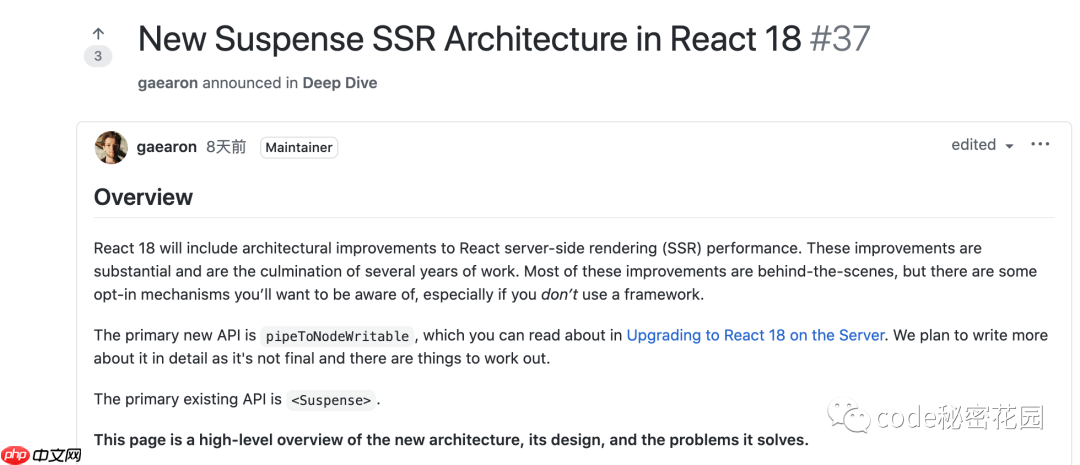Open the 8天前 timestamp link
Screen dimensions: 1080x465
(x=226, y=147)
